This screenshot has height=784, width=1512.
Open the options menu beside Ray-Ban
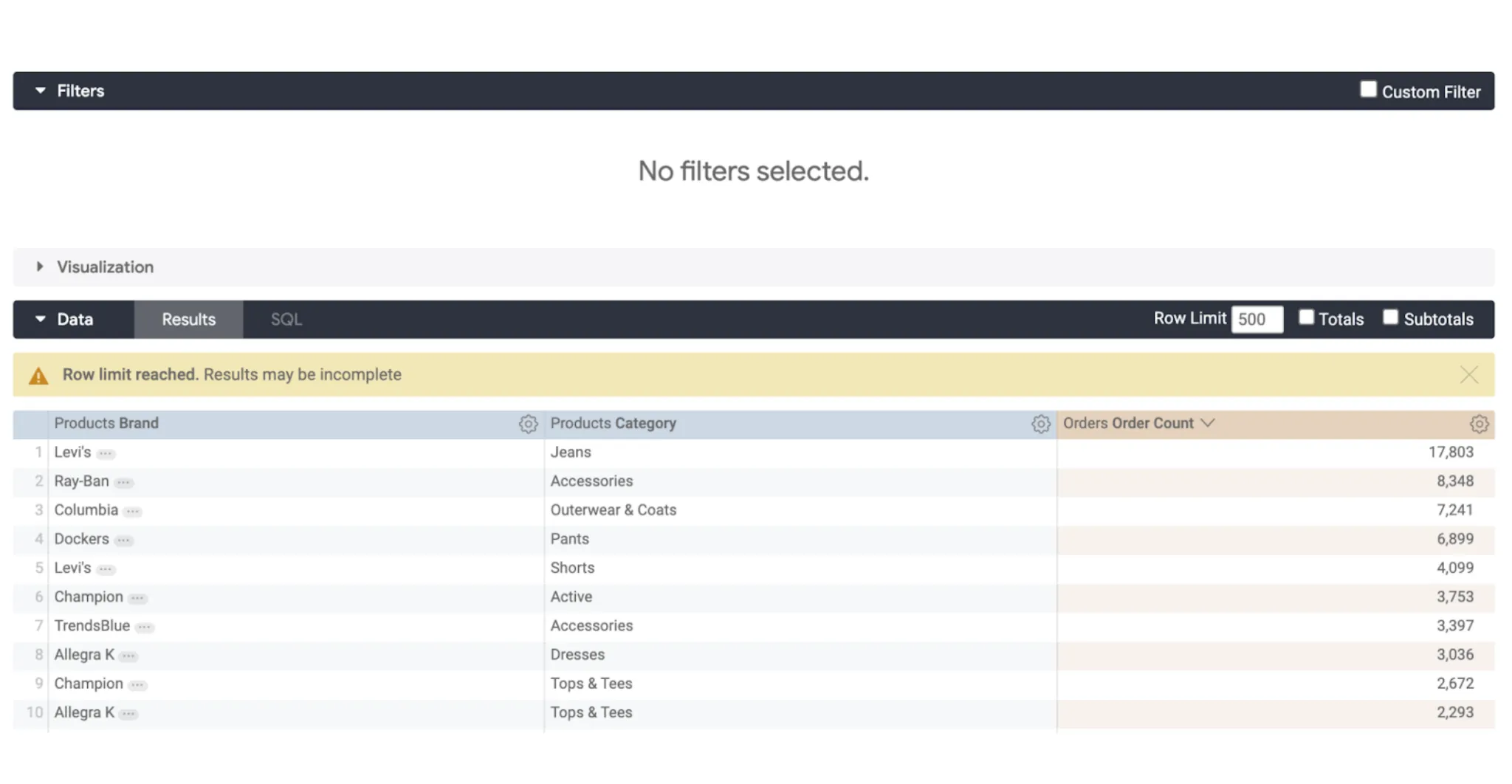tap(125, 482)
